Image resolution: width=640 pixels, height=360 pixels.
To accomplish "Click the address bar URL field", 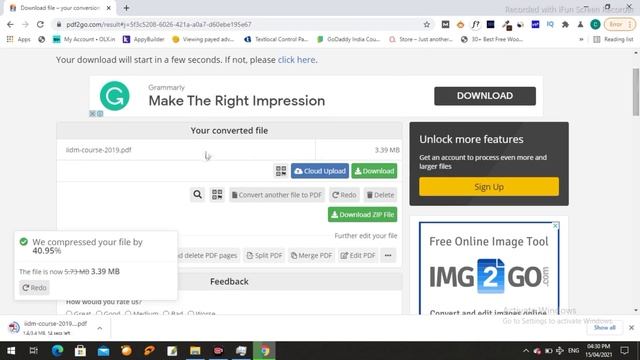I will [241, 24].
